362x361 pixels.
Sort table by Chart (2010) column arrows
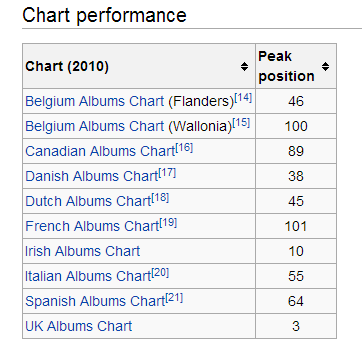(244, 66)
